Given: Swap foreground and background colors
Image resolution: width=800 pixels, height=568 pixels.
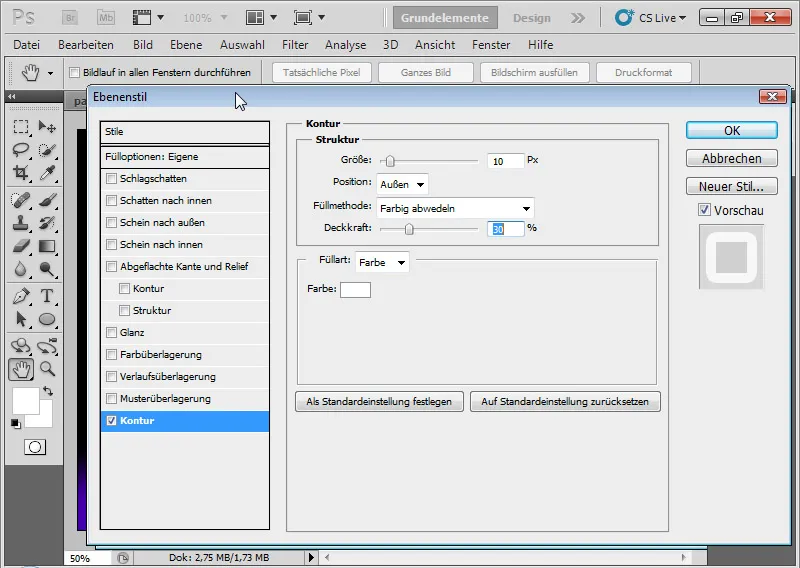Looking at the screenshot, I should click(x=48, y=391).
